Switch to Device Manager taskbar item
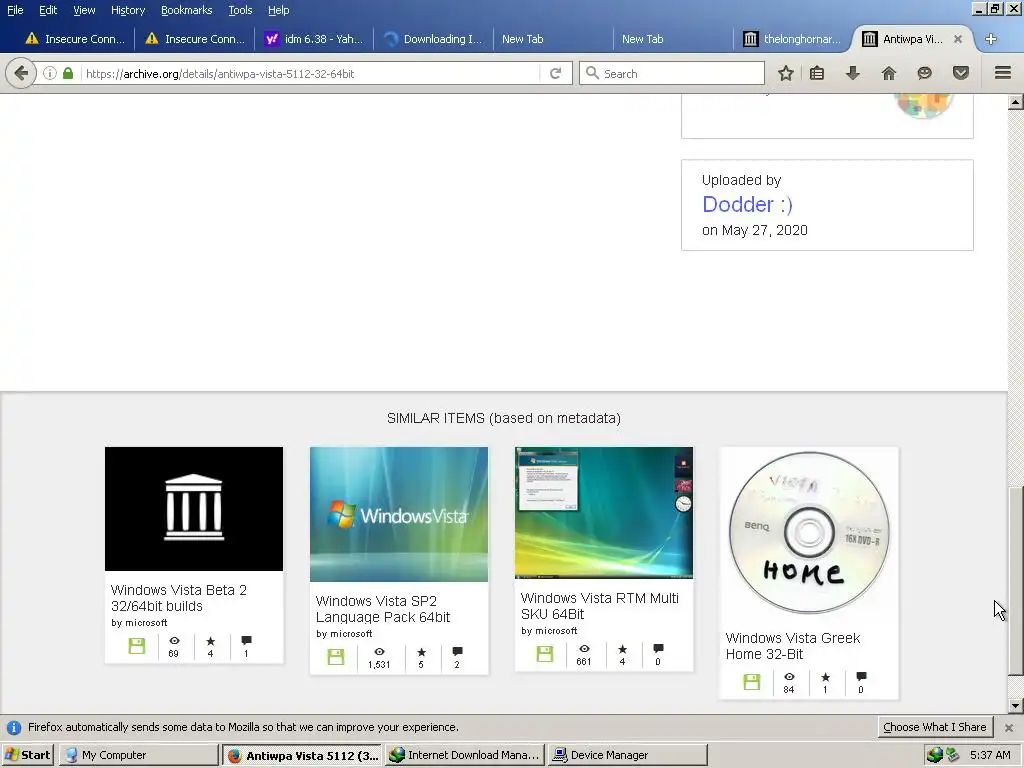The height and width of the screenshot is (768, 1024). point(628,755)
